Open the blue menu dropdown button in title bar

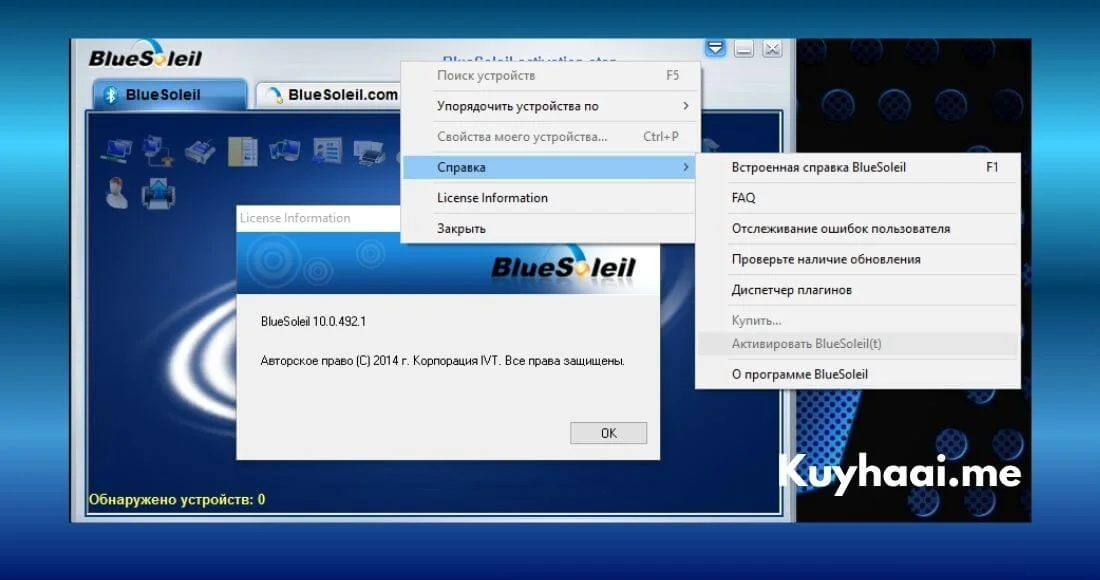coord(715,48)
